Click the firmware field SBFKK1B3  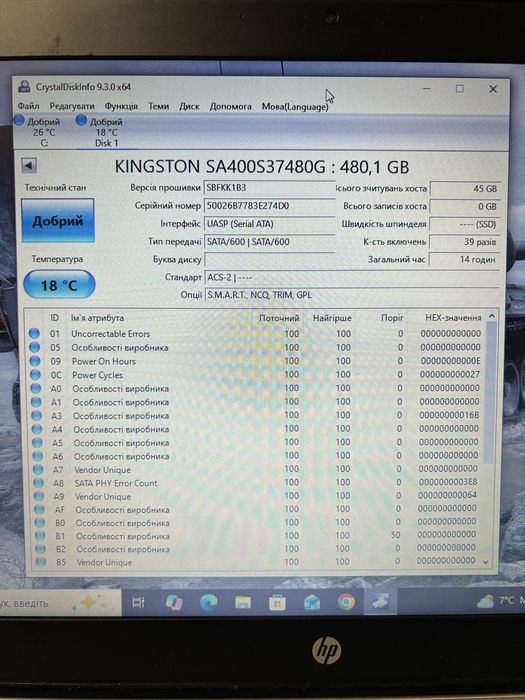(x=270, y=188)
